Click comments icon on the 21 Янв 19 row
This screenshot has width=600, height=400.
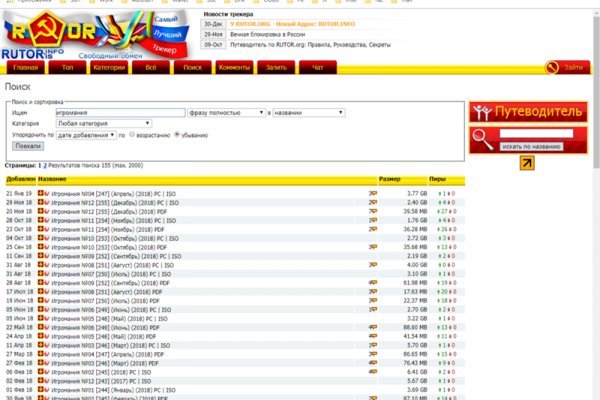click(373, 193)
